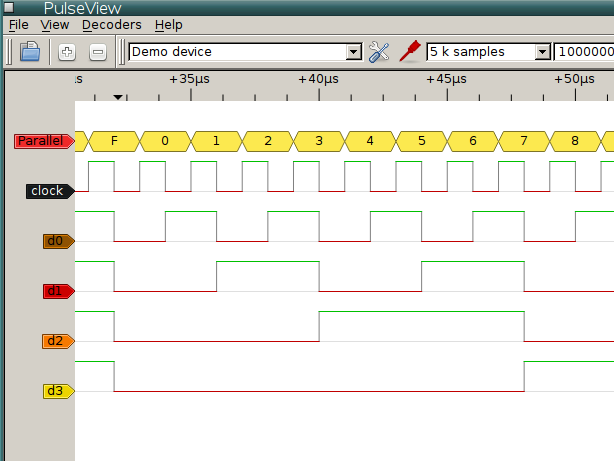Select the d1 channel label
Screen dimensions: 614x461
59,291
